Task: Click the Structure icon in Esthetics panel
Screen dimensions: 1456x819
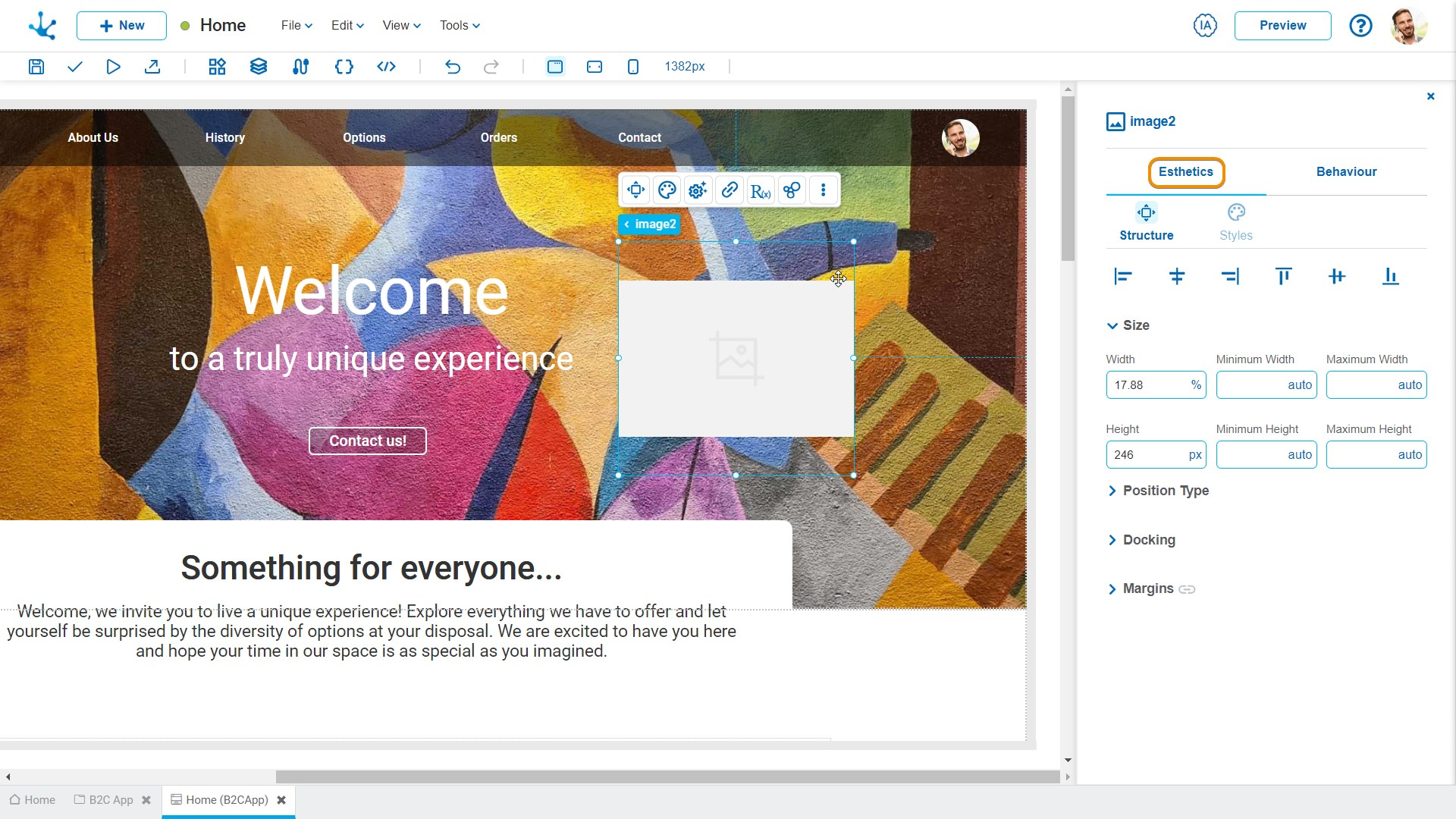Action: (1146, 212)
